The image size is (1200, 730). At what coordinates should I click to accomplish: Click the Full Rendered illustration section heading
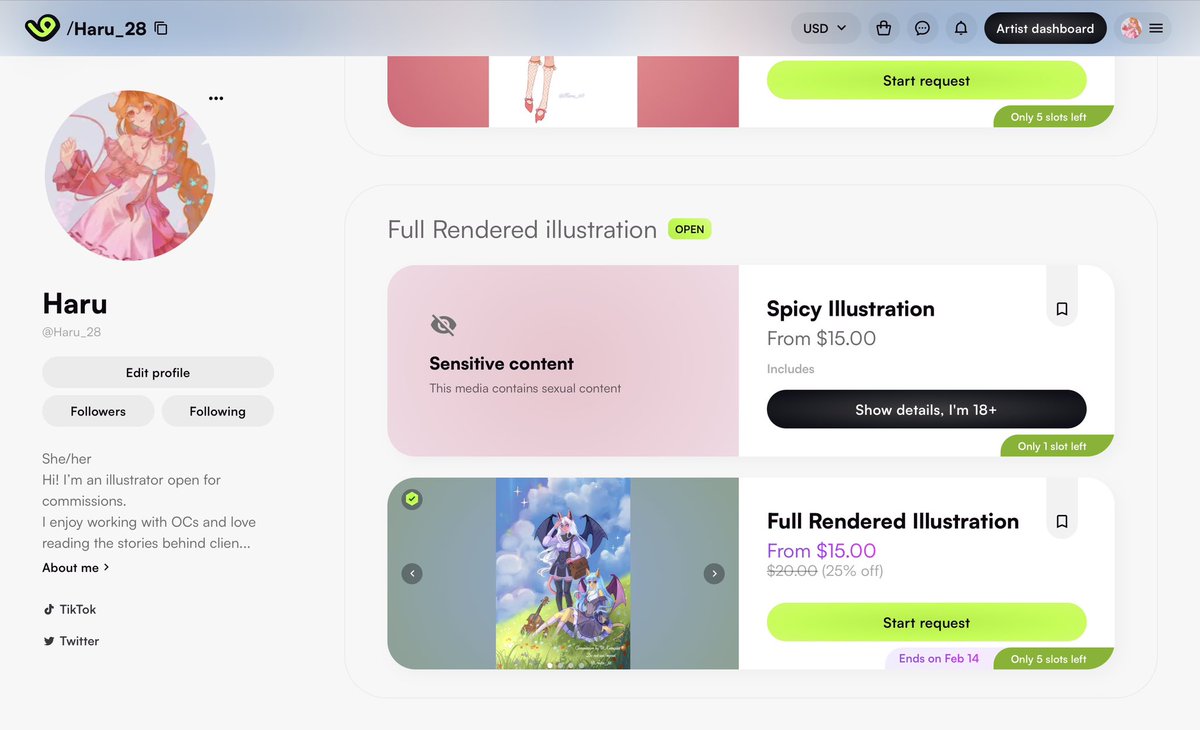[522, 229]
